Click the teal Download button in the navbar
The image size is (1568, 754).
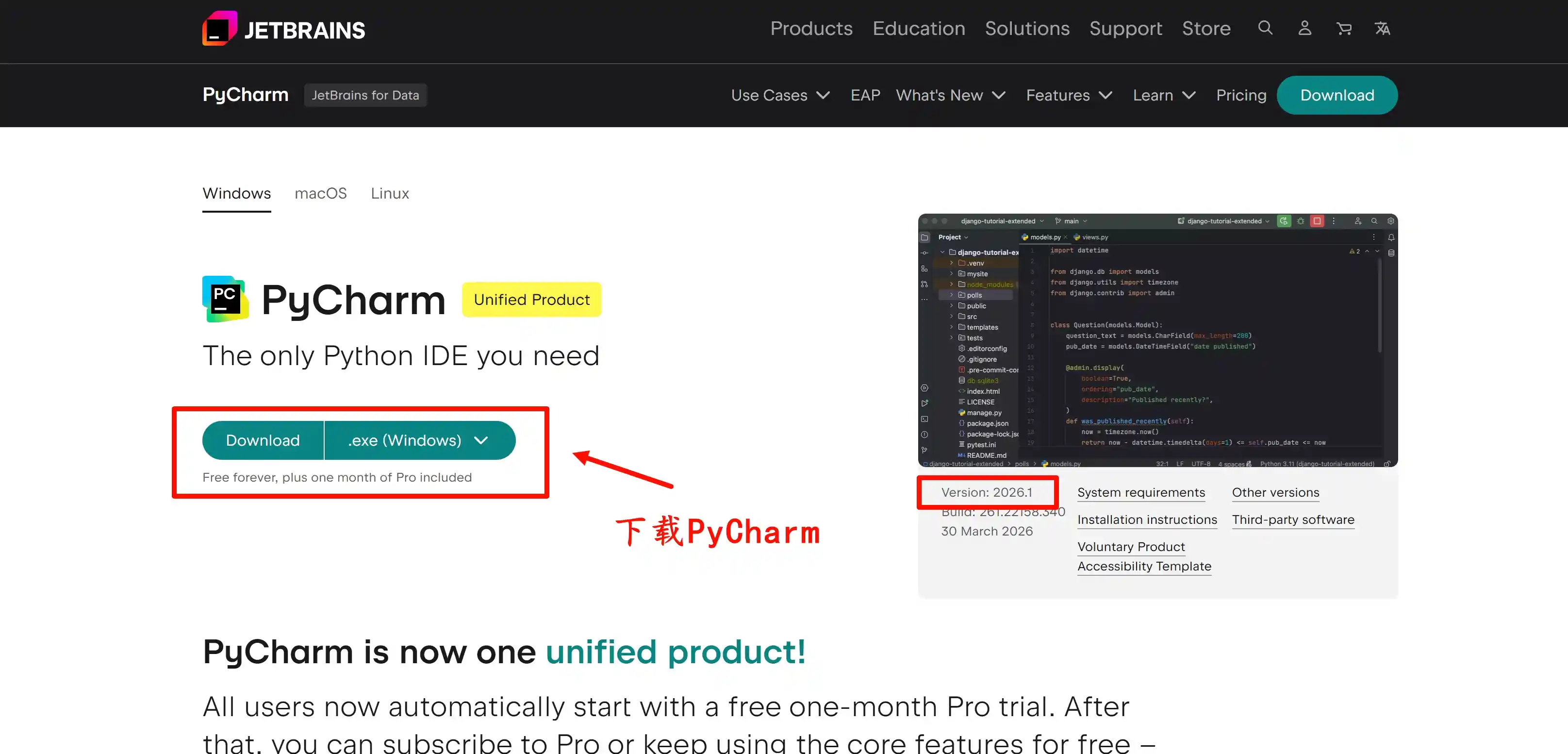[x=1337, y=95]
